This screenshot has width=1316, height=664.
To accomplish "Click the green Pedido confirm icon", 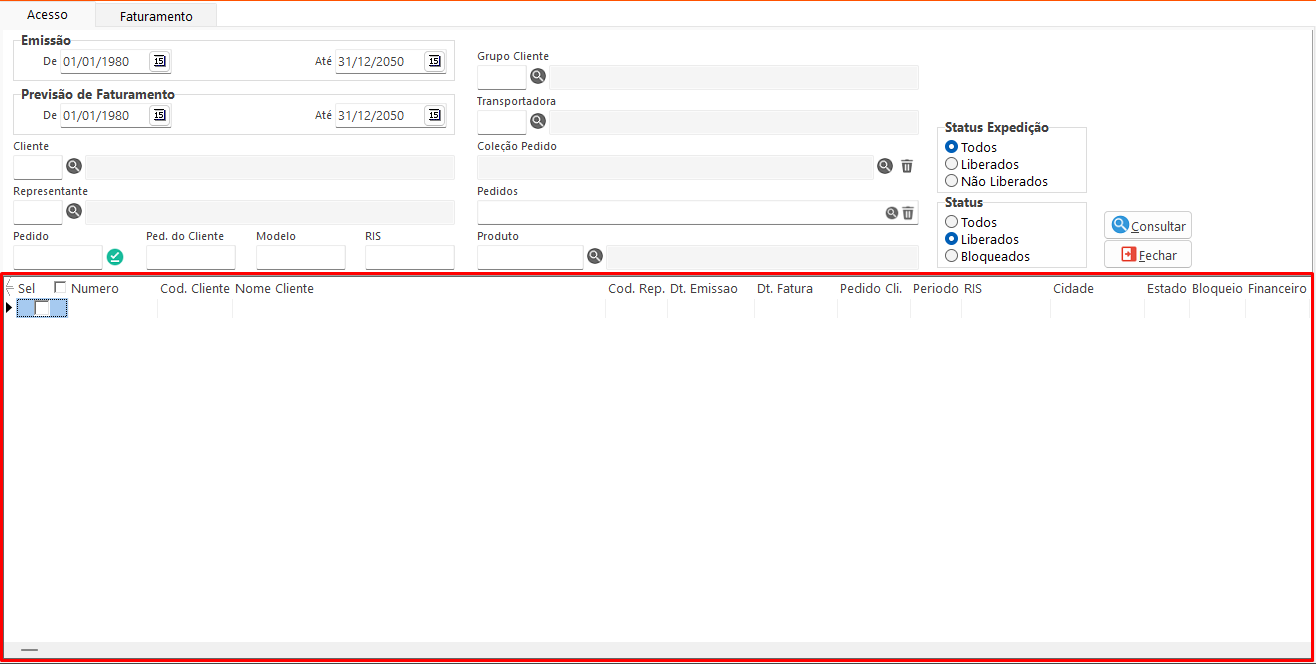I will pyautogui.click(x=115, y=257).
